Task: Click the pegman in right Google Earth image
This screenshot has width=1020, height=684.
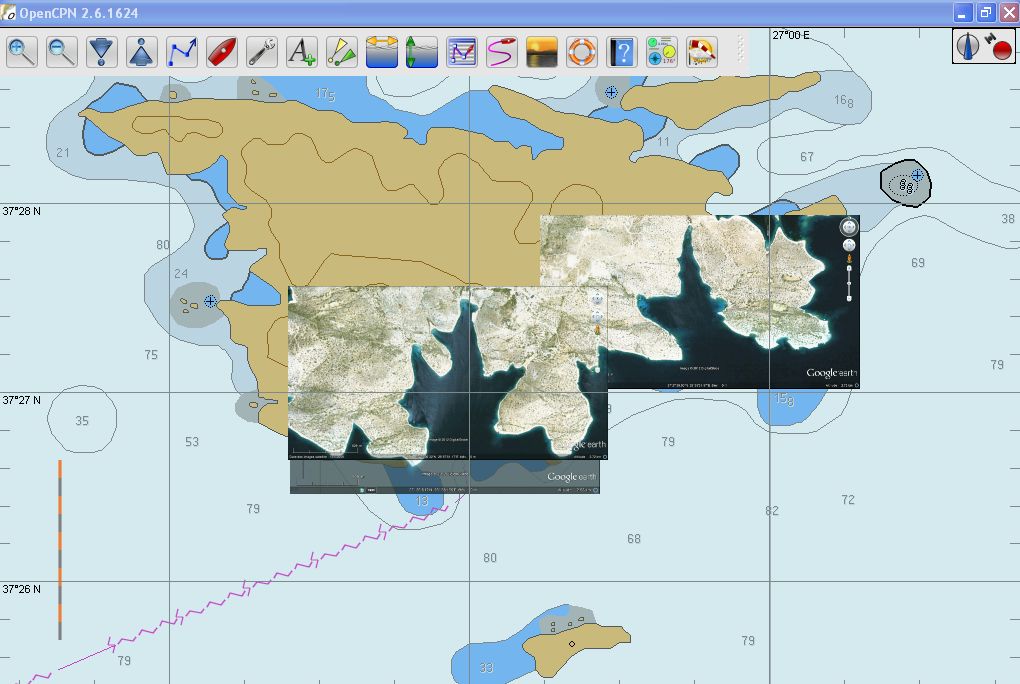Action: point(849,258)
